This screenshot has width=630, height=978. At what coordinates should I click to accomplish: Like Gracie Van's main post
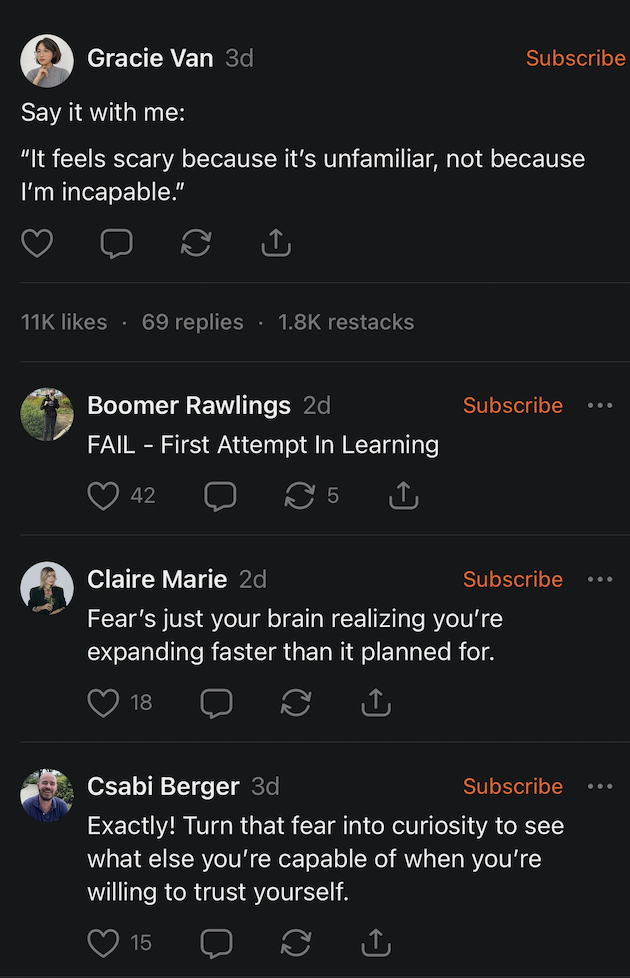click(37, 243)
